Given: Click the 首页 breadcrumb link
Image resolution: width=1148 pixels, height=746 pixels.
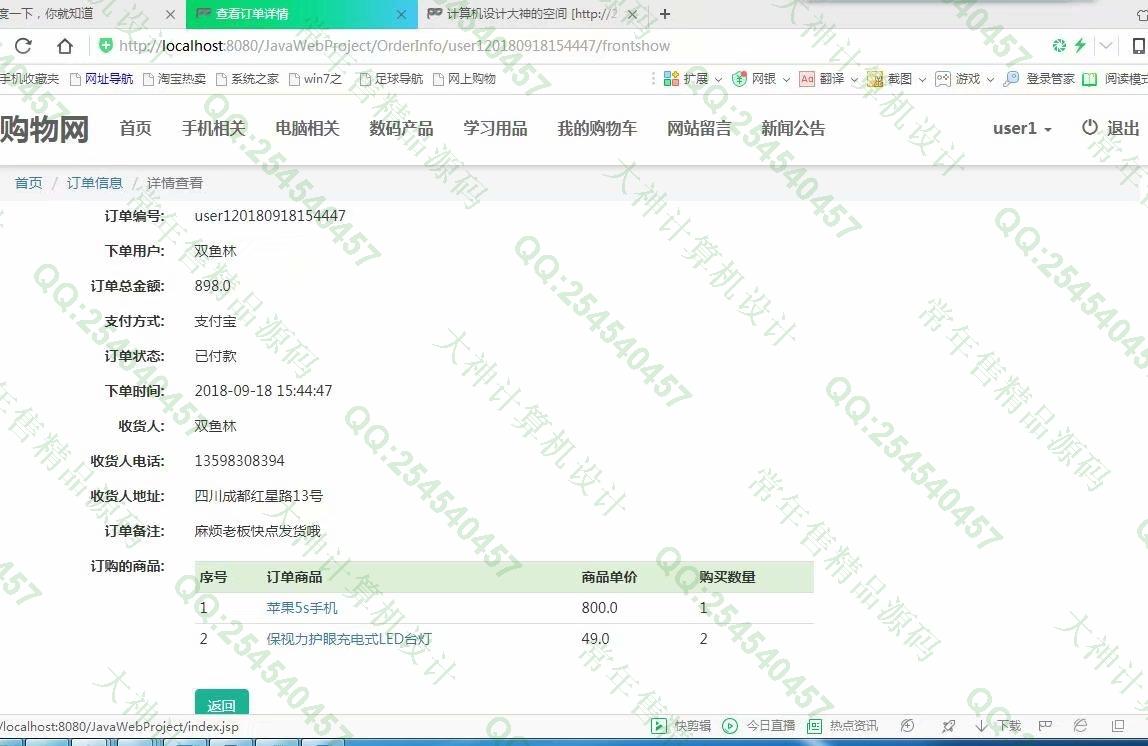Looking at the screenshot, I should pos(29,183).
